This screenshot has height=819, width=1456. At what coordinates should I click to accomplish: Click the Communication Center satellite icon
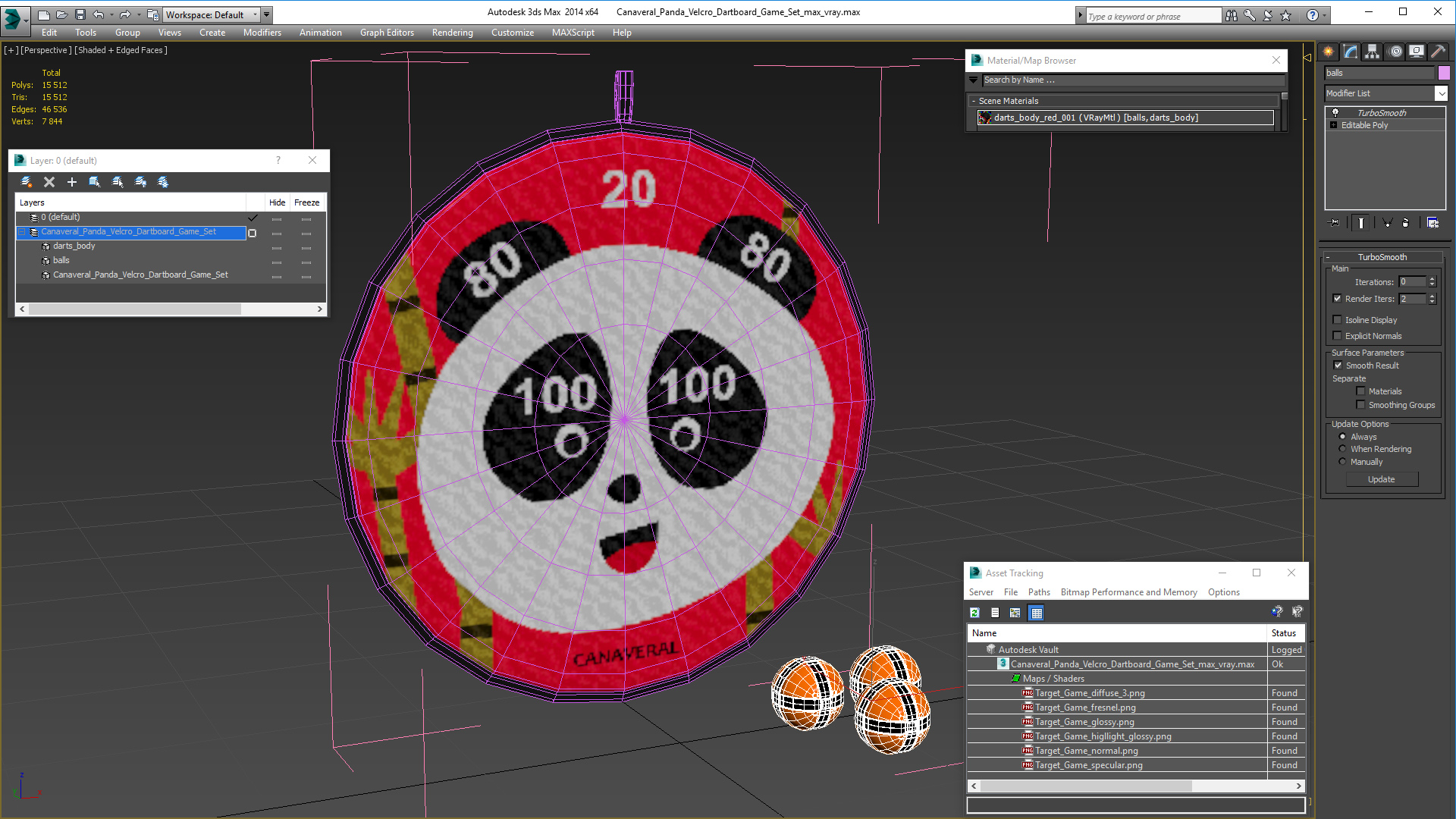[1268, 15]
